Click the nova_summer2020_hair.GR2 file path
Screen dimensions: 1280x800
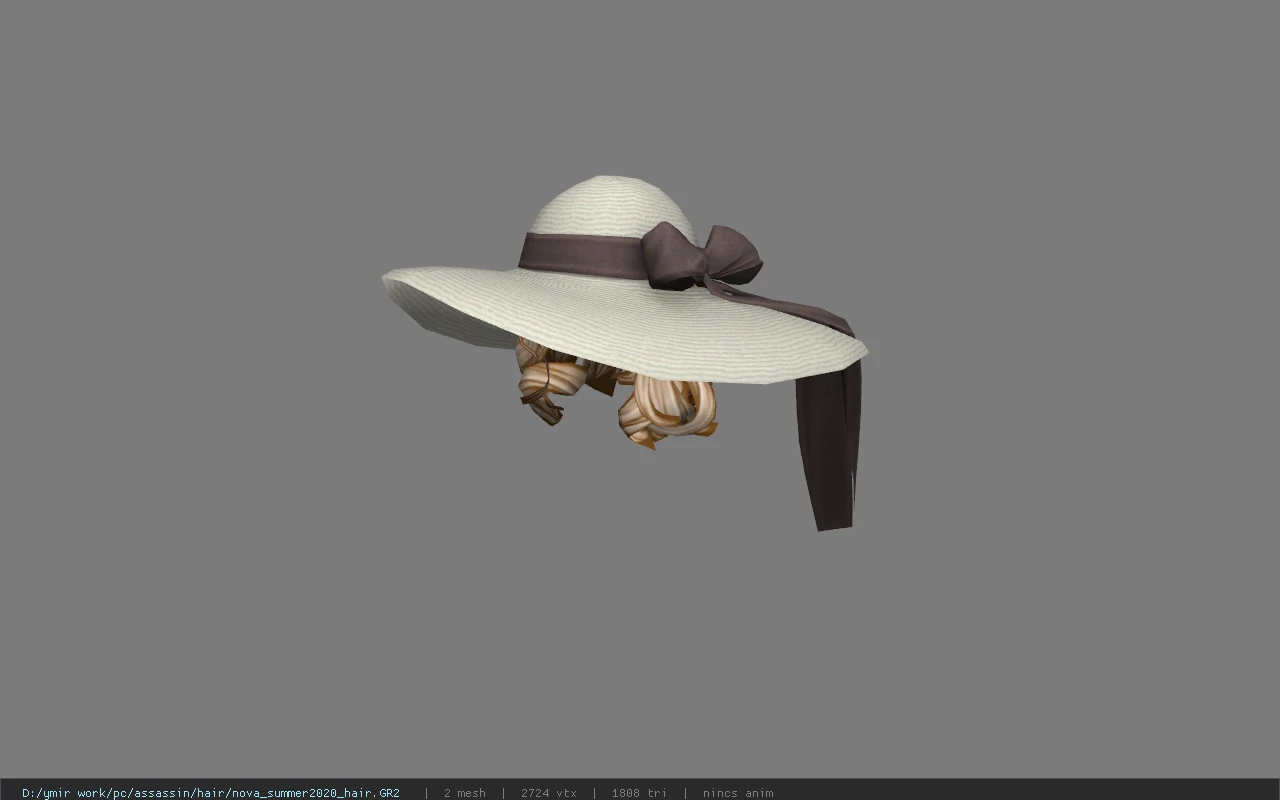(x=211, y=793)
